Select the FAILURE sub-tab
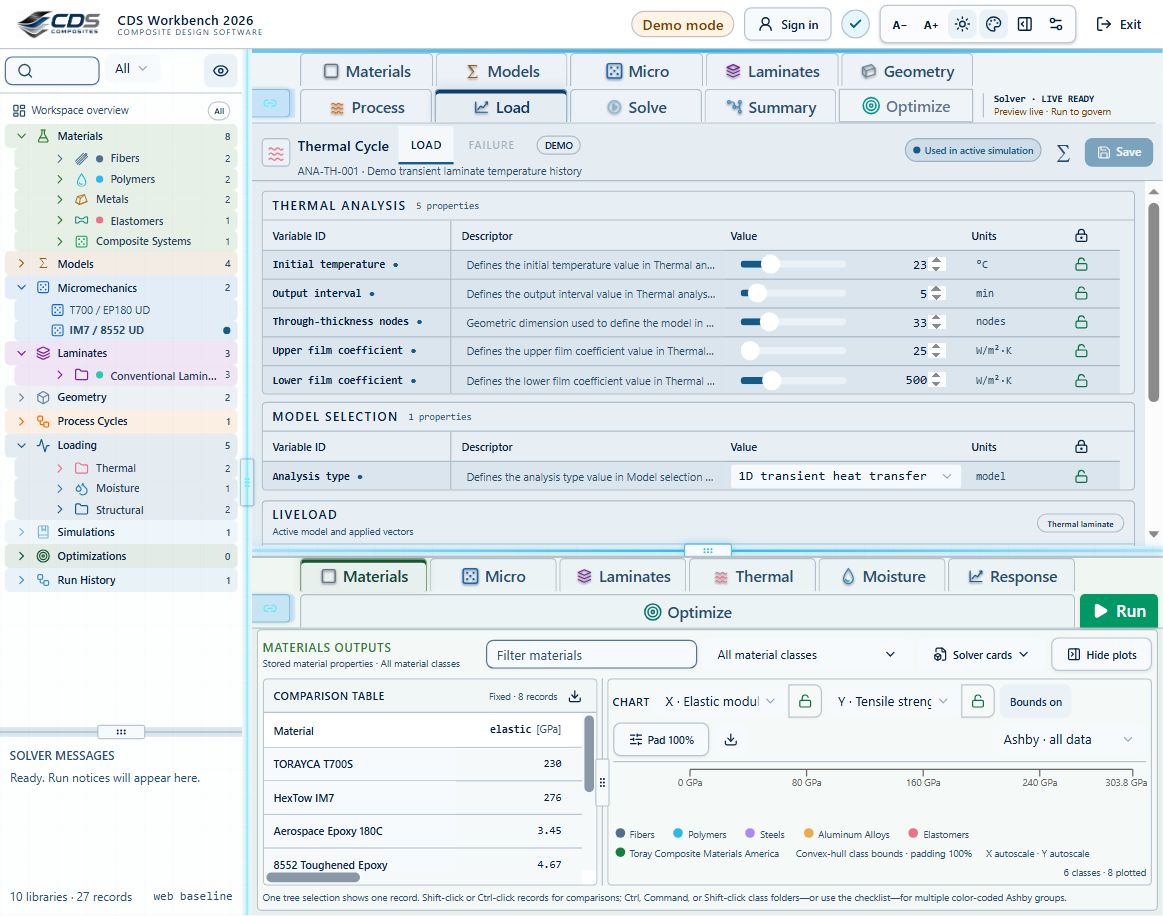 tap(491, 145)
